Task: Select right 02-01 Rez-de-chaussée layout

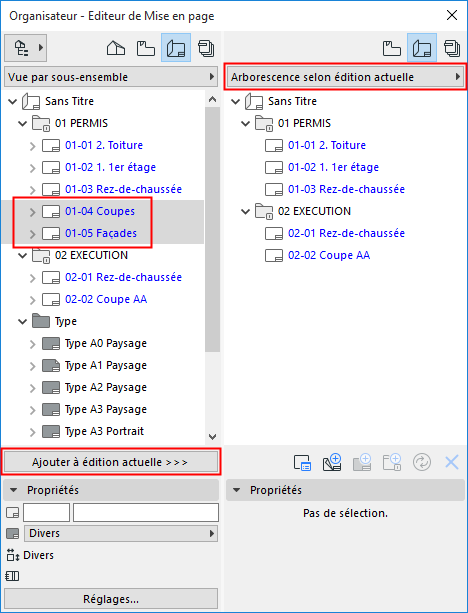Action: pyautogui.click(x=346, y=233)
